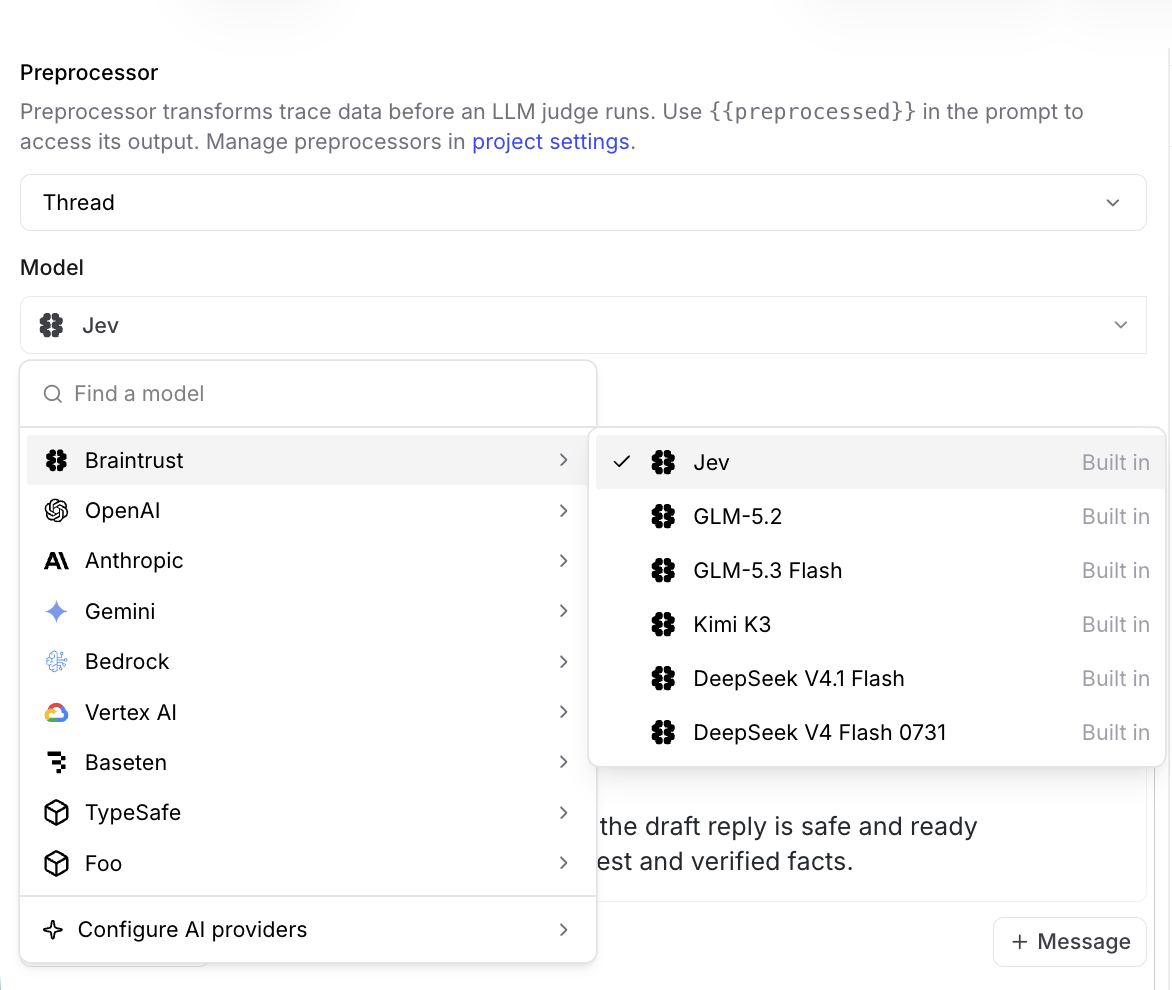Screen dimensions: 1172x990
Task: Expand the OpenAI submenu chevron
Action: click(564, 510)
